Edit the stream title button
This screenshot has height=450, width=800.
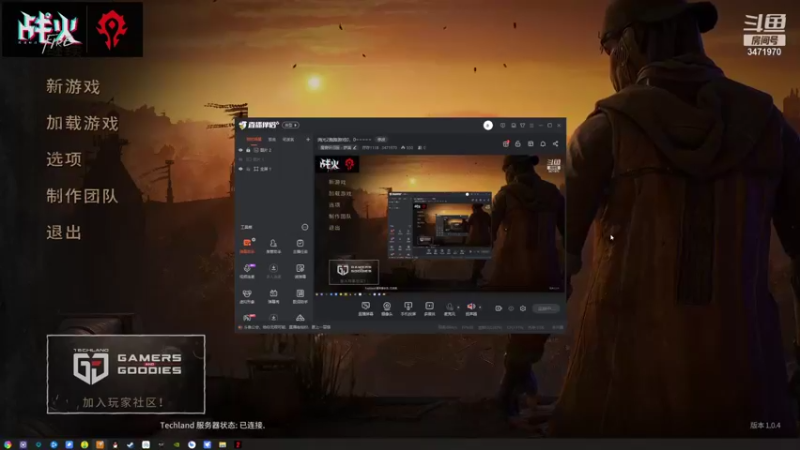pos(381,139)
